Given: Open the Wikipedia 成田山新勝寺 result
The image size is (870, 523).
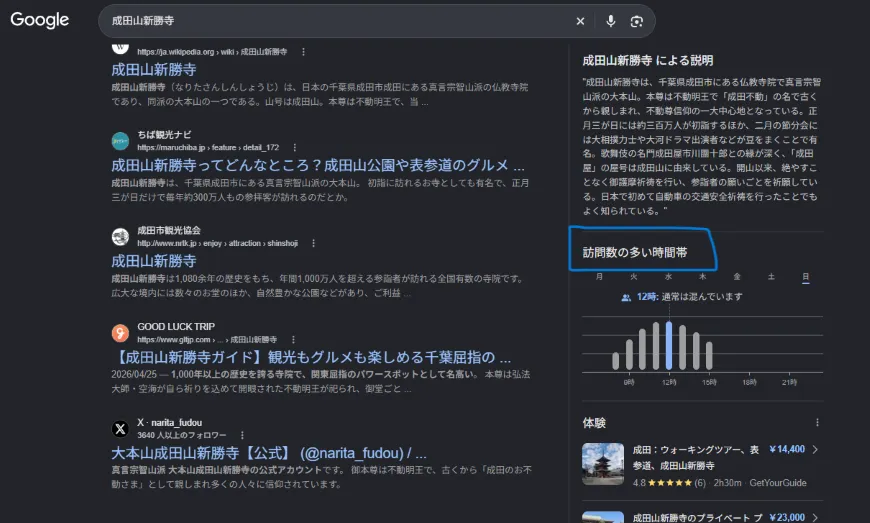Looking at the screenshot, I should tap(154, 70).
